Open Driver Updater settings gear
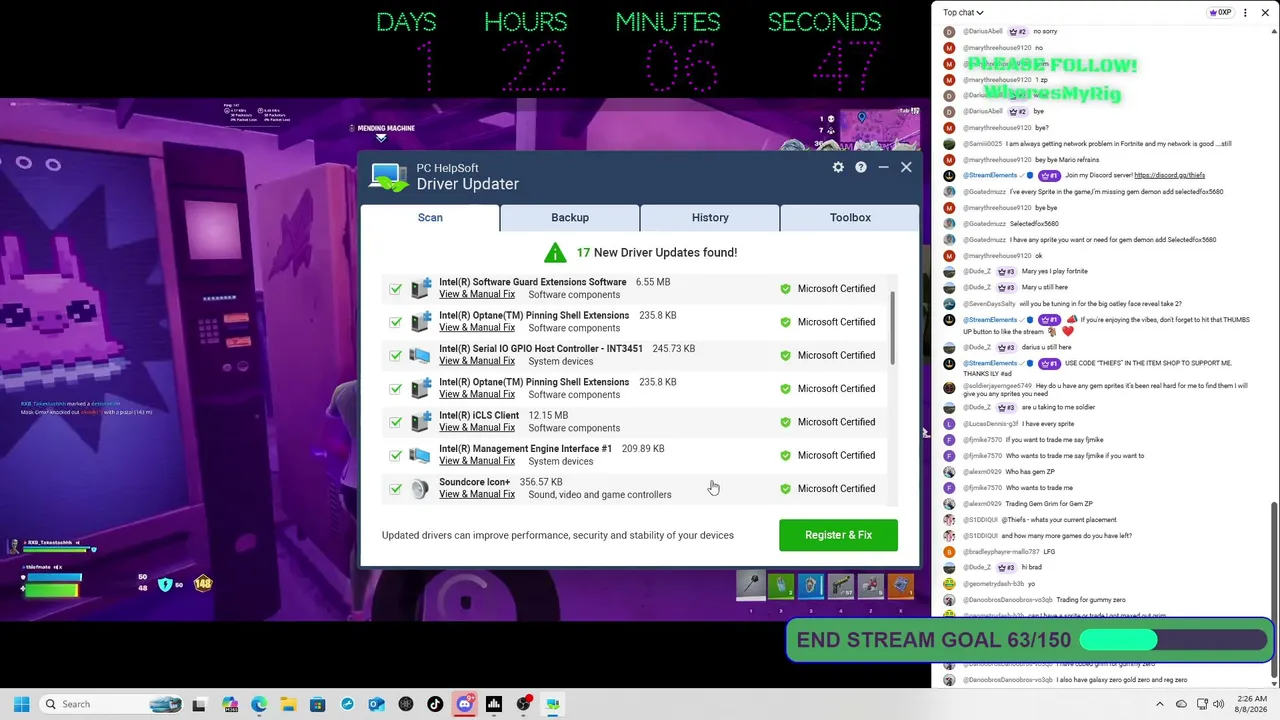The height and width of the screenshot is (720, 1280). [x=838, y=167]
